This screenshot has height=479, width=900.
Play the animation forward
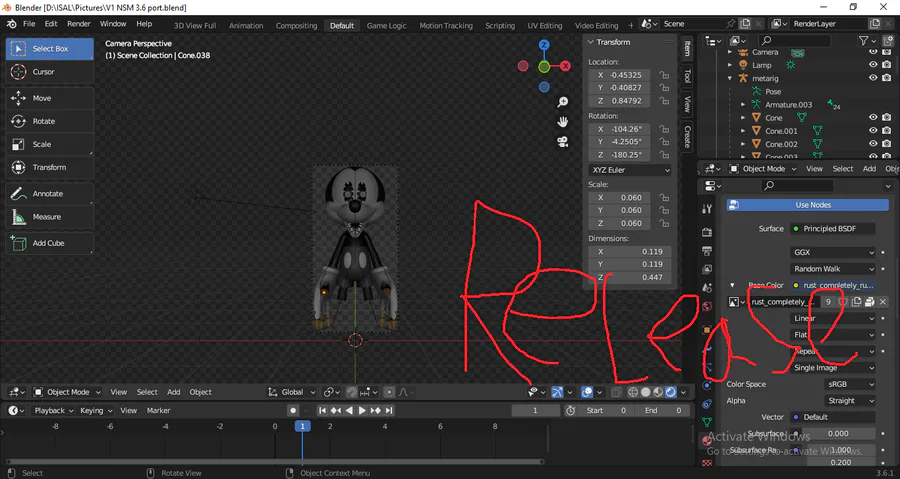tap(362, 411)
